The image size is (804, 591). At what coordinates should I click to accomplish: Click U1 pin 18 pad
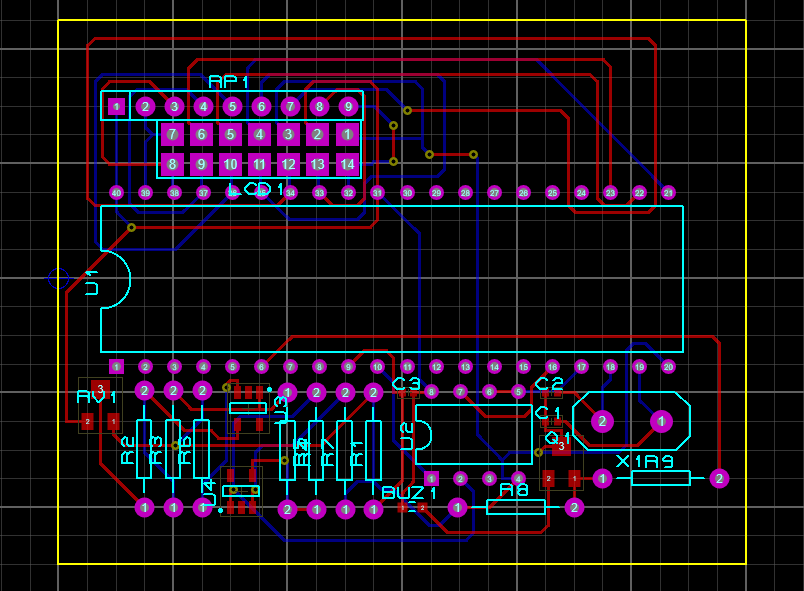point(610,366)
